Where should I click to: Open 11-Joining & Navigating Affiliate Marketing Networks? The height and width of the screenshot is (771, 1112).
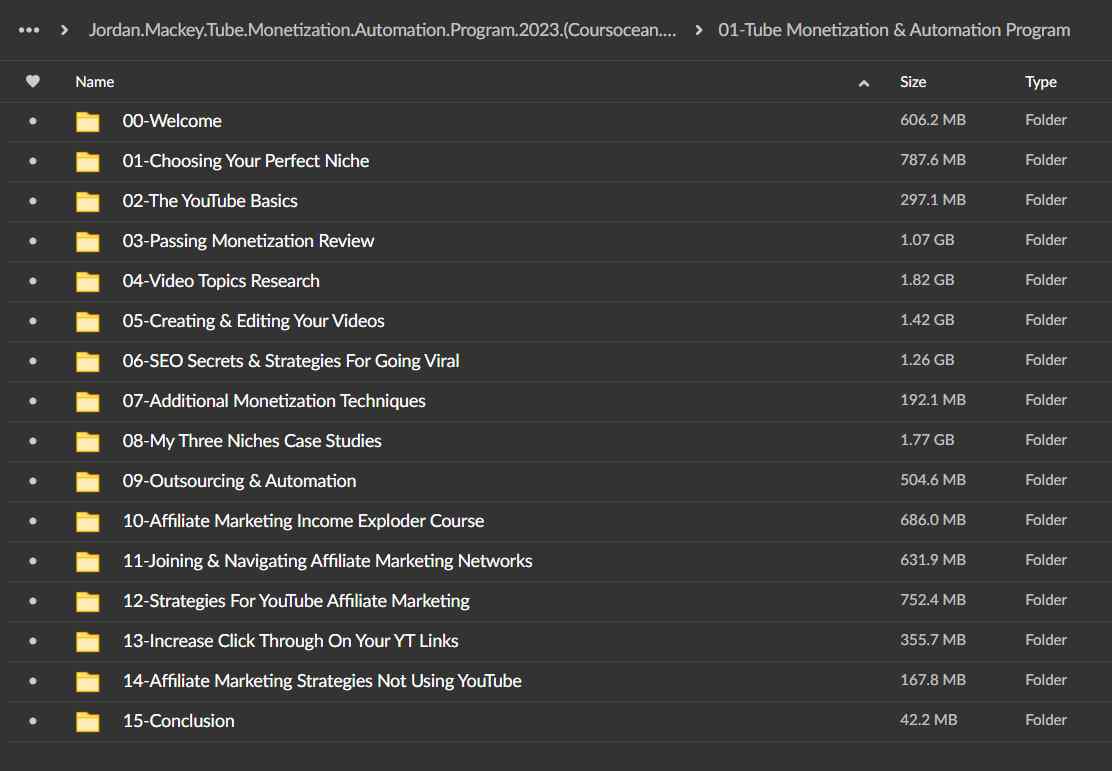pyautogui.click(x=327, y=561)
